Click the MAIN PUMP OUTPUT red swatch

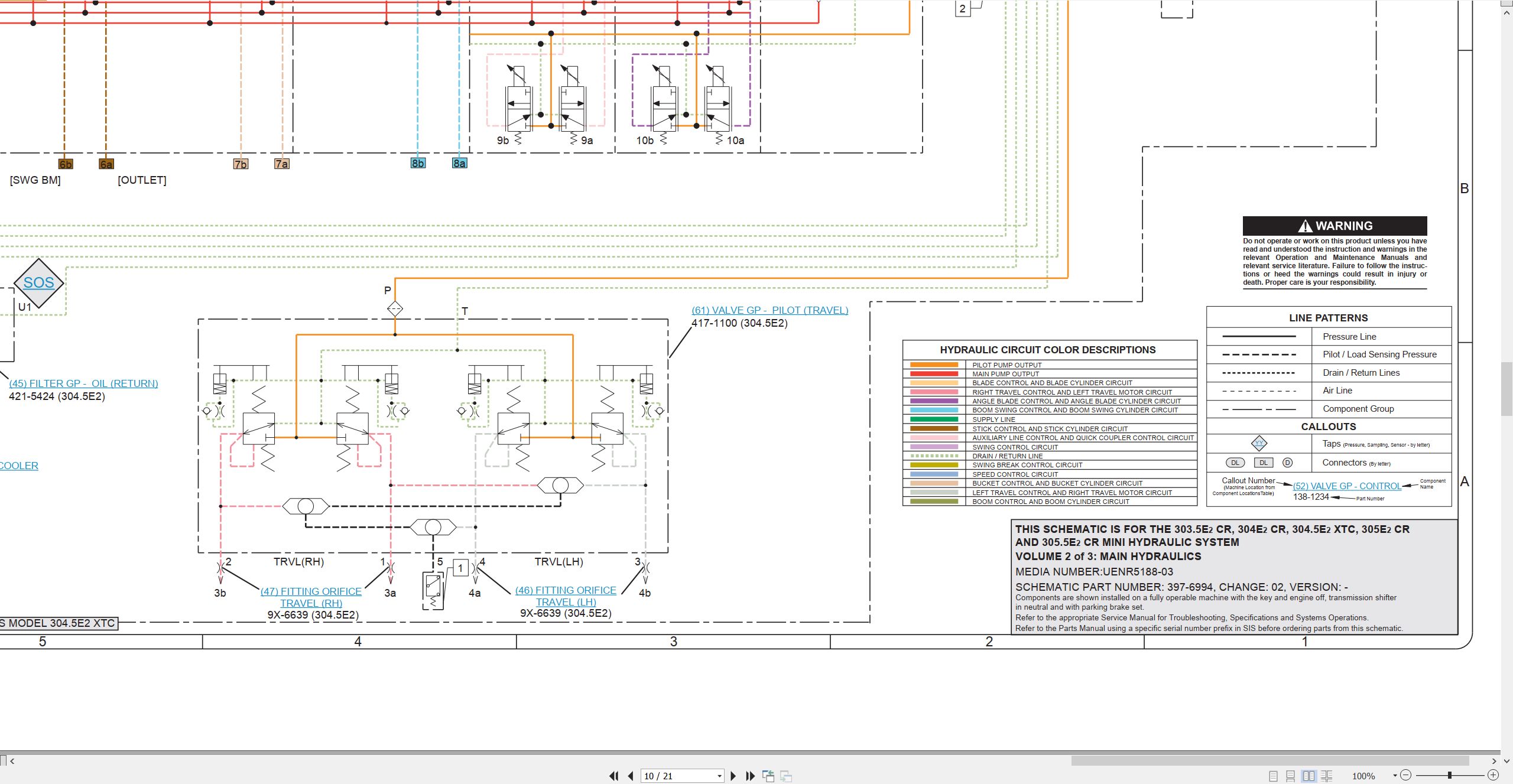click(x=934, y=374)
